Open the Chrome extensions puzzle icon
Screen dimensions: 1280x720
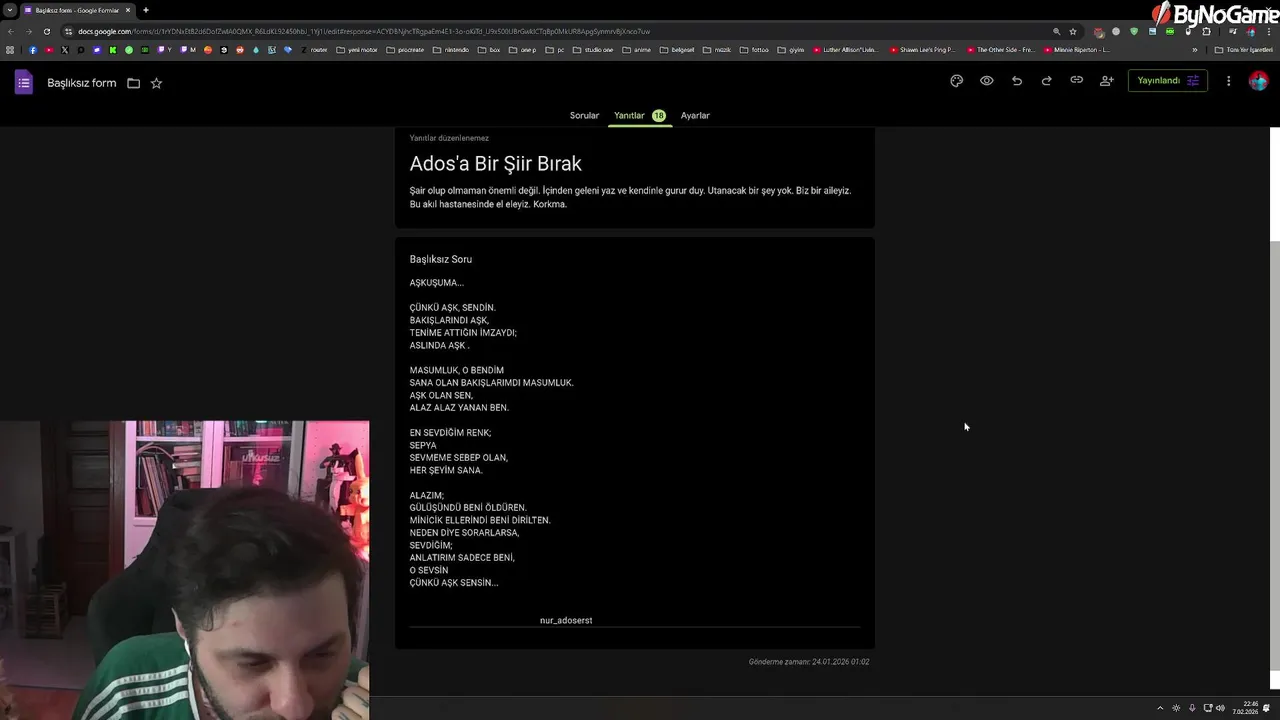1206,31
